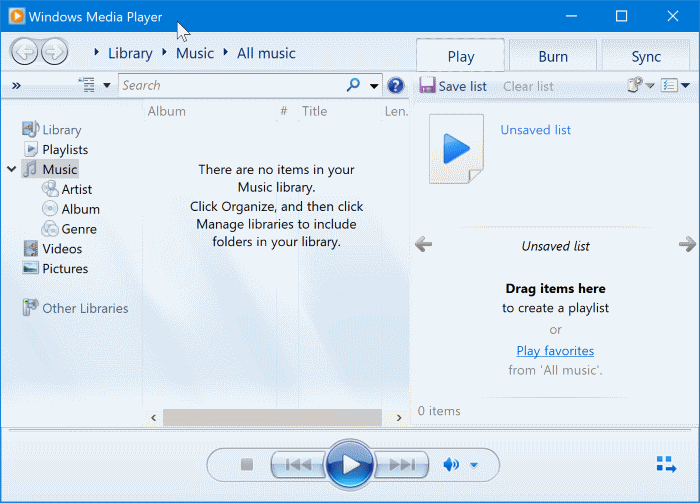Maximize the Windows Media Player window
Image resolution: width=700 pixels, height=503 pixels.
point(621,16)
